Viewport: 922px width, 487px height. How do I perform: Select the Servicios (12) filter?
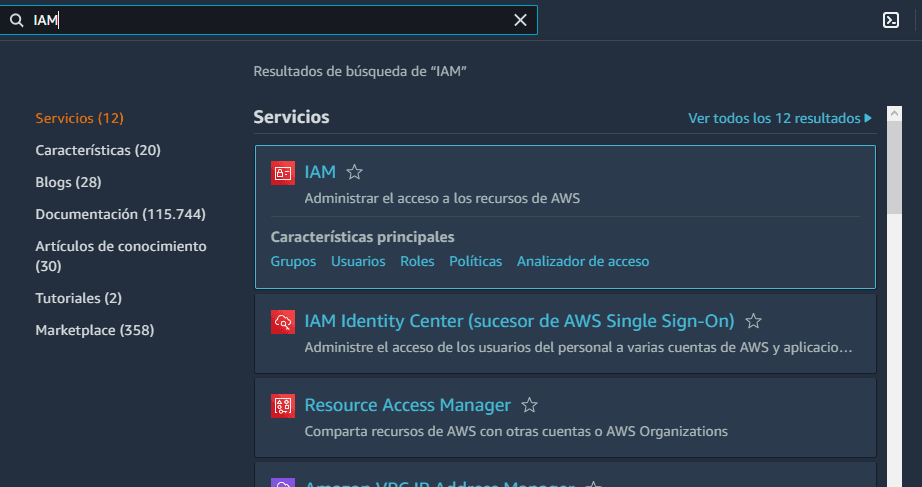79,118
